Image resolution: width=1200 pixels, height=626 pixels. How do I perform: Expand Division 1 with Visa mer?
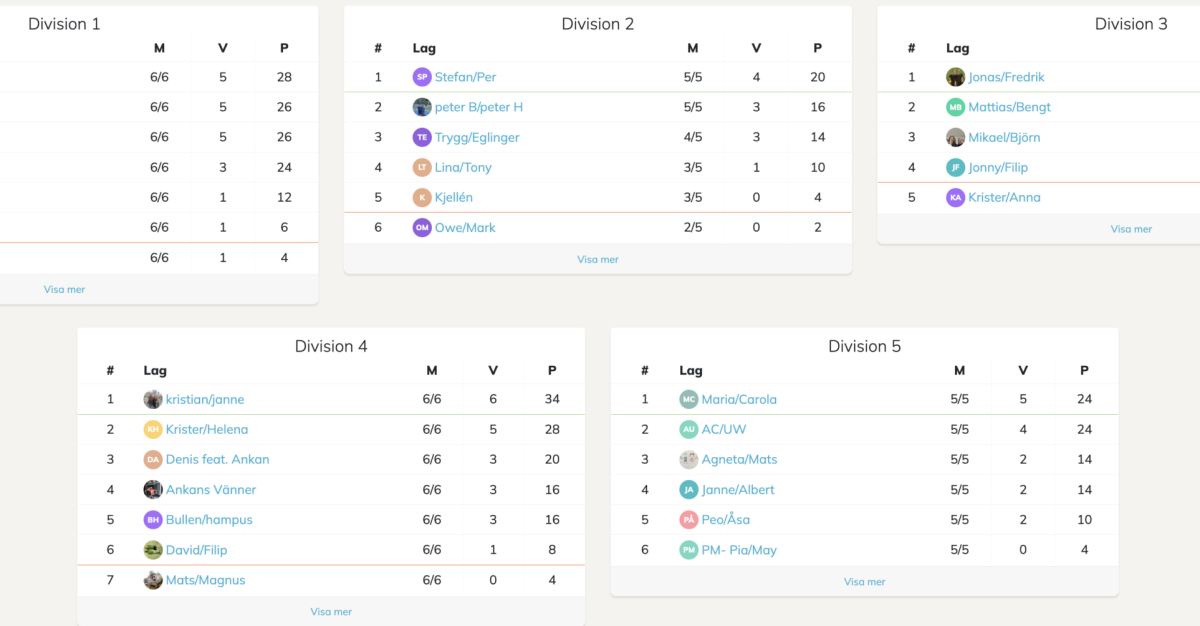(65, 289)
